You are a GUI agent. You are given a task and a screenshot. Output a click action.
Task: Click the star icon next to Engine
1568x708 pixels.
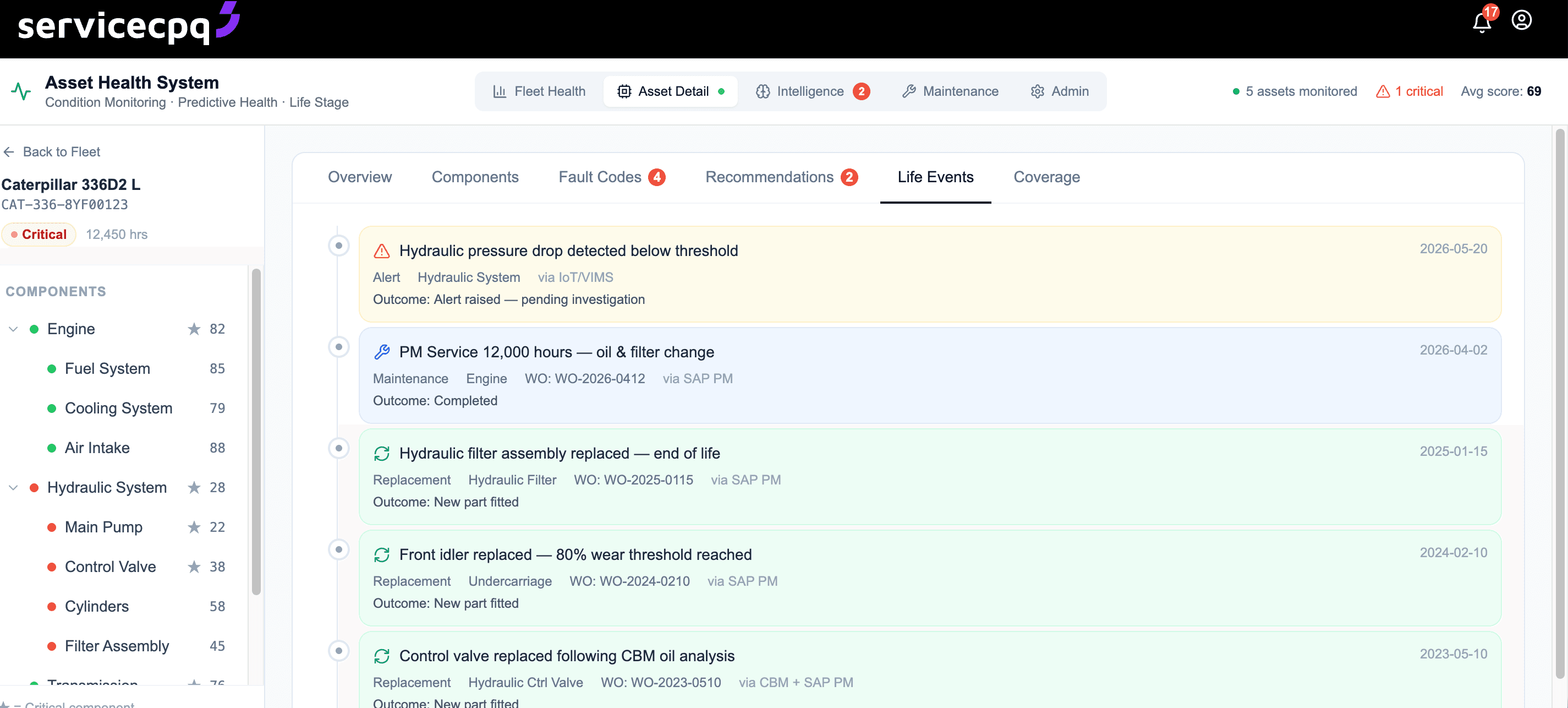194,329
